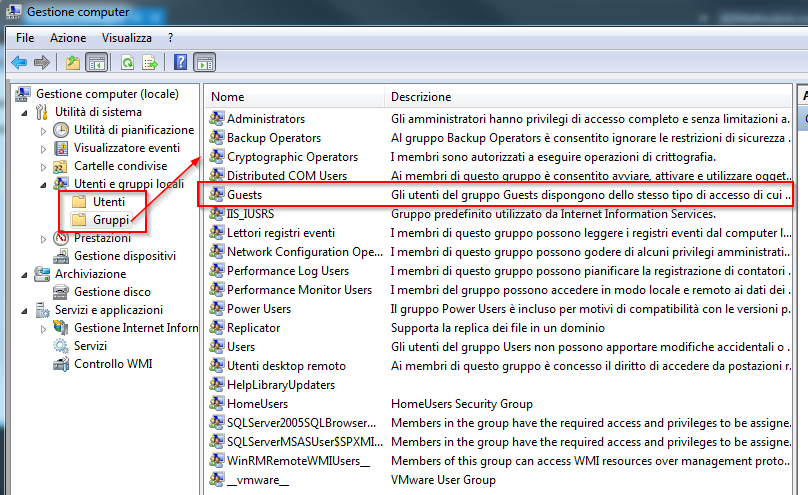The image size is (808, 495).
Task: Click the blue Help question mark icon
Action: tap(181, 62)
